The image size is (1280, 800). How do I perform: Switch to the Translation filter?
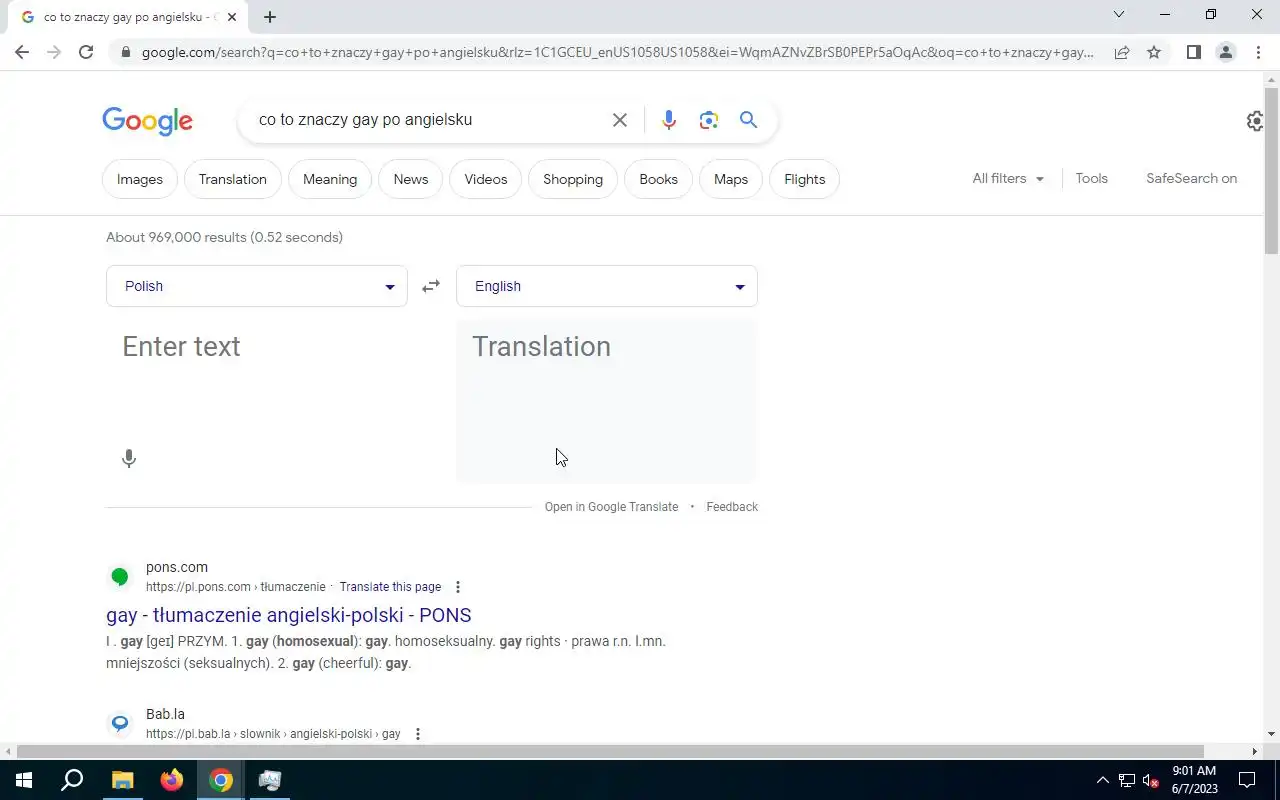233,179
